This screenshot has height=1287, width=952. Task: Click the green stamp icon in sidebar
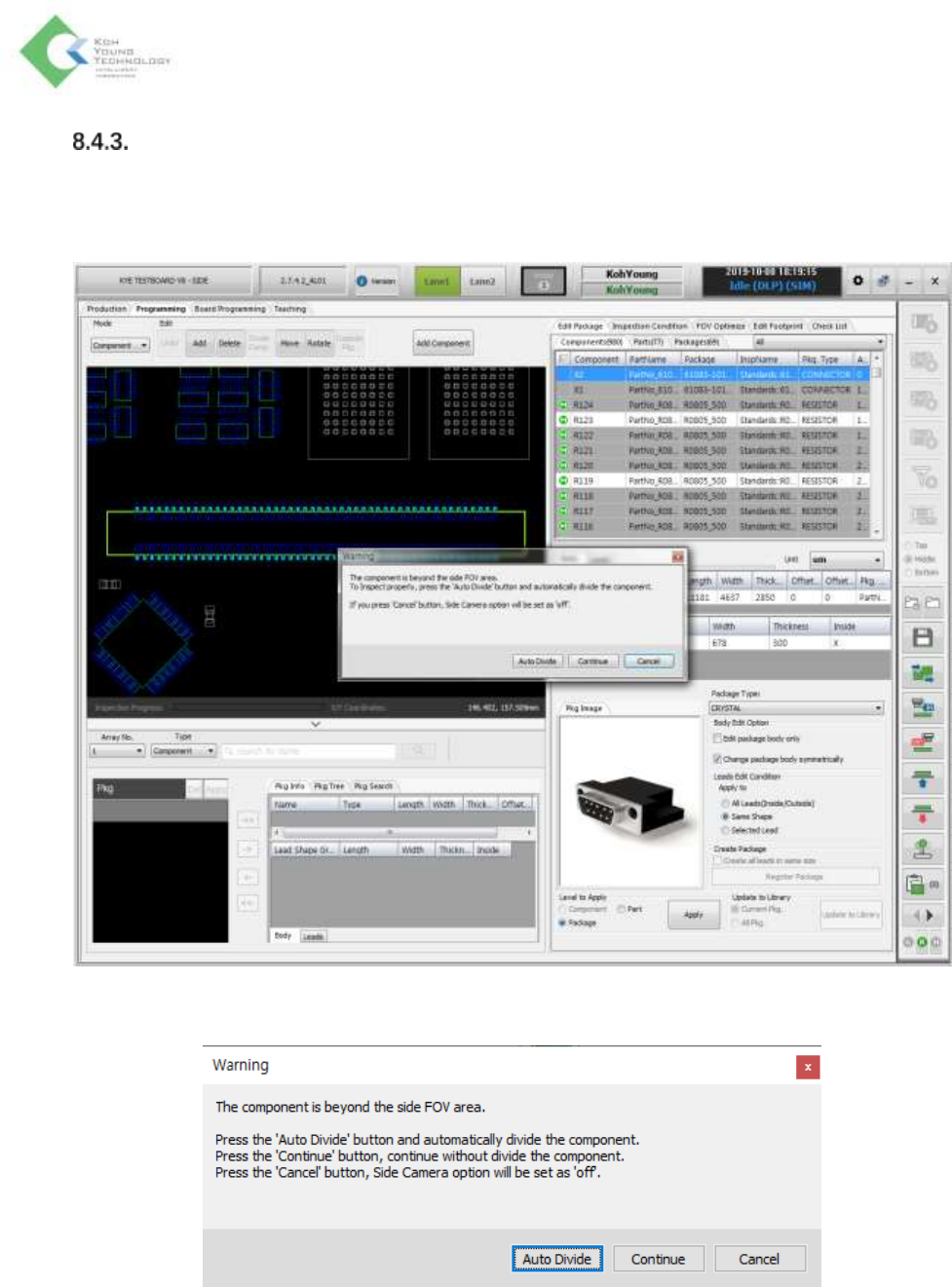[x=922, y=849]
